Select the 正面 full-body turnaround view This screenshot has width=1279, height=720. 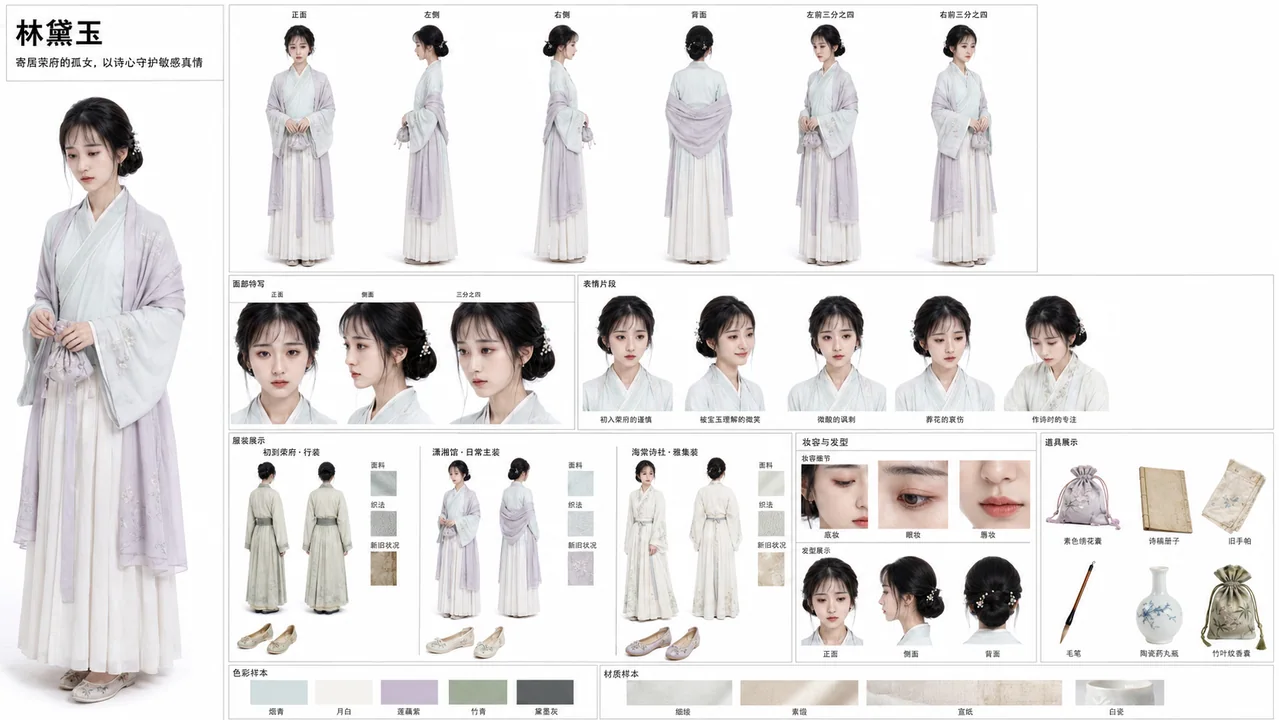pos(300,144)
